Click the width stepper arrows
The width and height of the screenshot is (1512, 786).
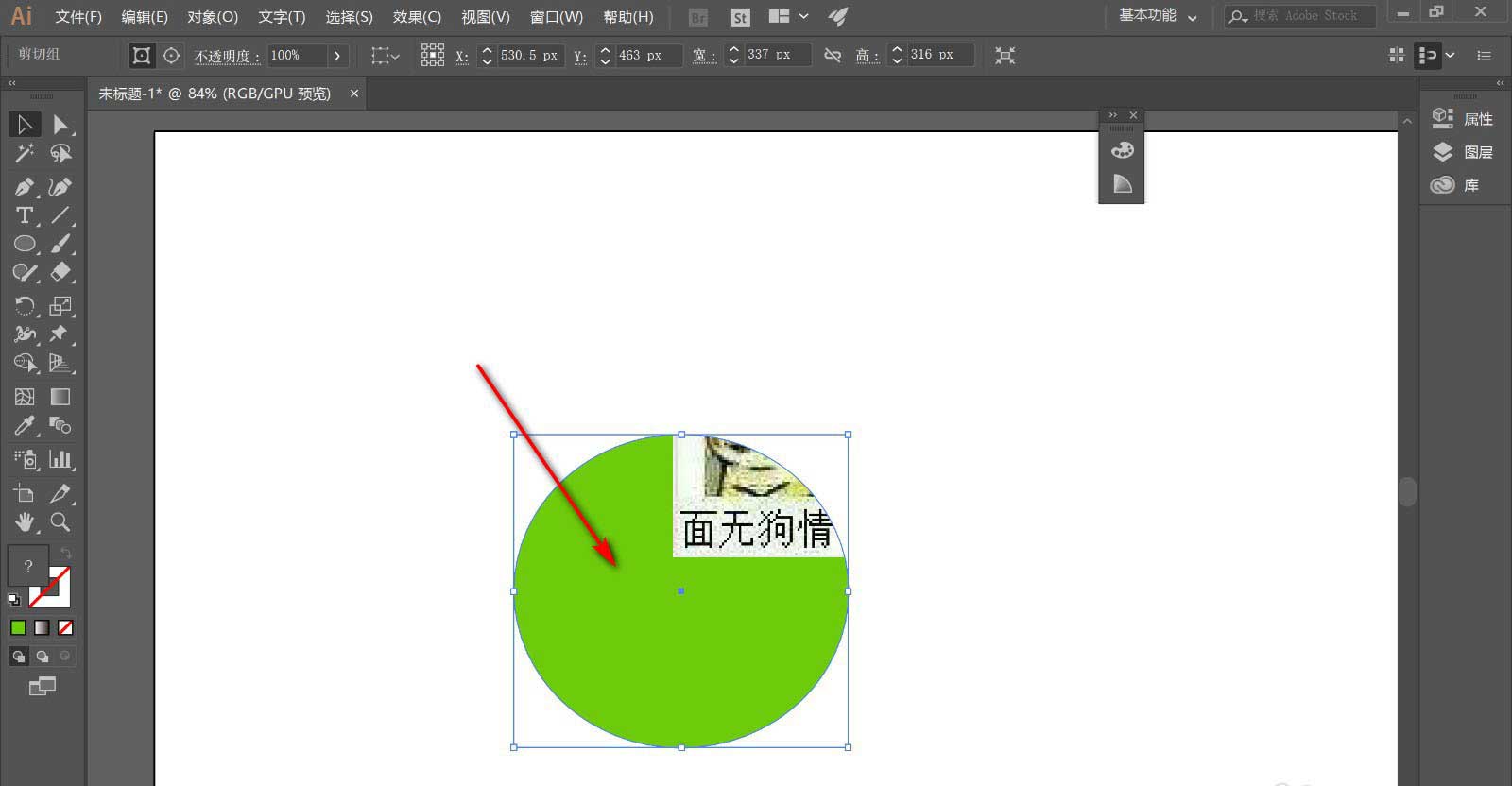pos(734,56)
